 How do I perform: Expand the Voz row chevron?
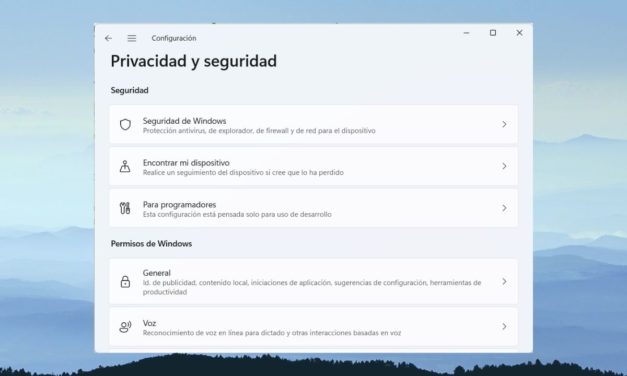pyautogui.click(x=504, y=326)
